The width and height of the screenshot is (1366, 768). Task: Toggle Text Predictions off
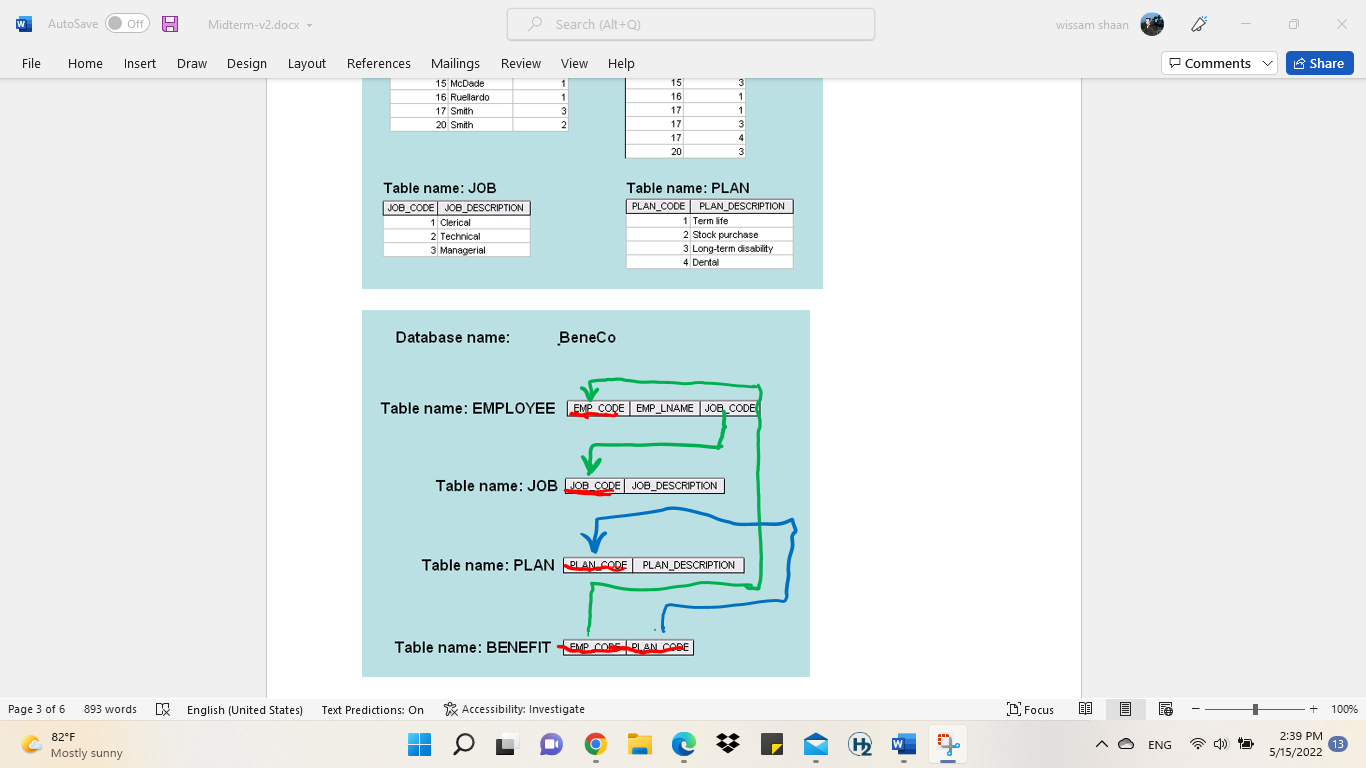(x=372, y=709)
